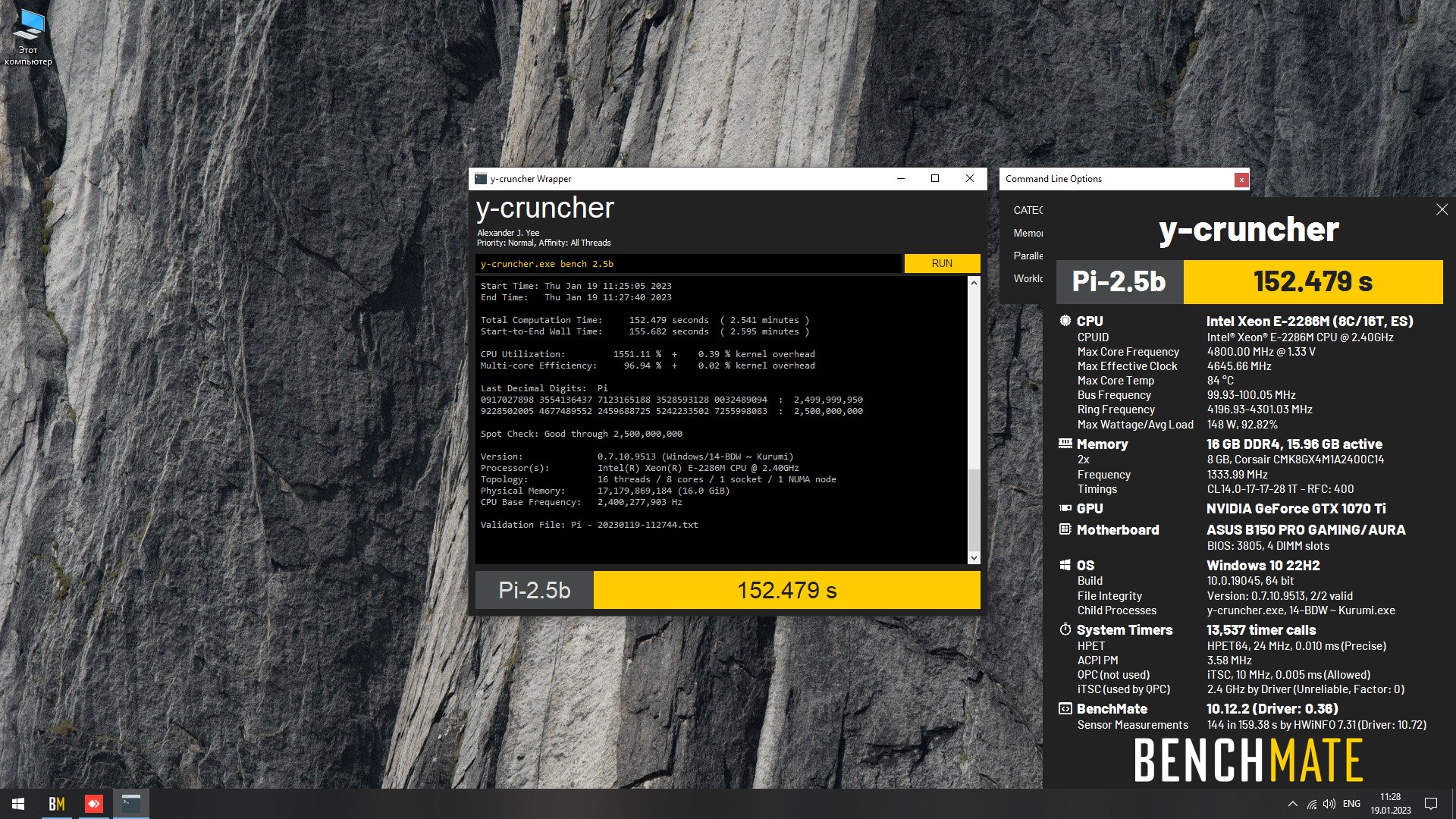Click the scroll up arrow in output console
This screenshot has width=1456, height=819.
[974, 282]
